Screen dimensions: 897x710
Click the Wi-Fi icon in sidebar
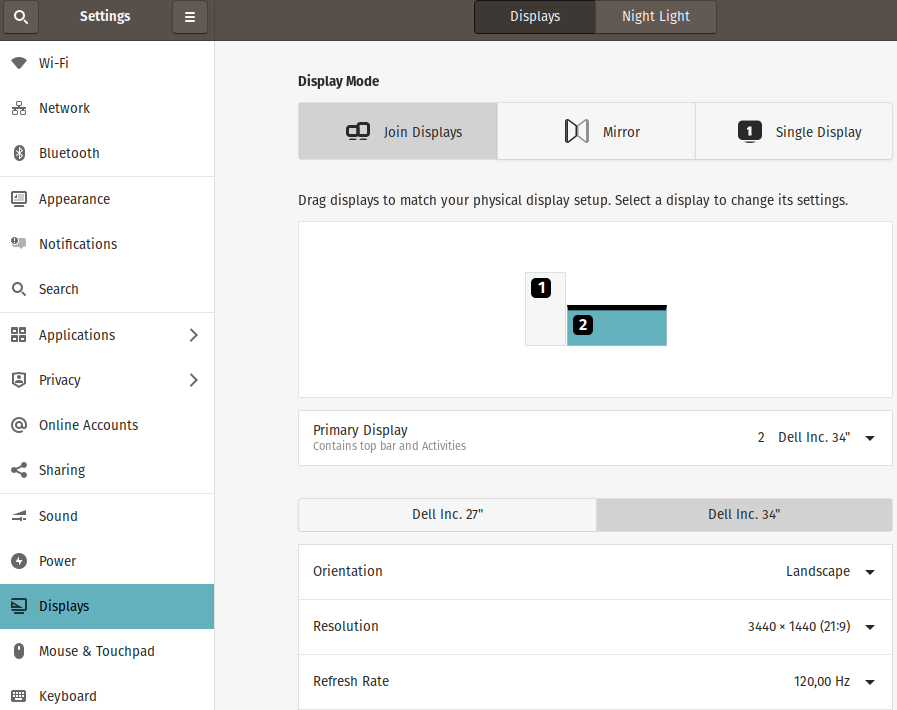(19, 63)
